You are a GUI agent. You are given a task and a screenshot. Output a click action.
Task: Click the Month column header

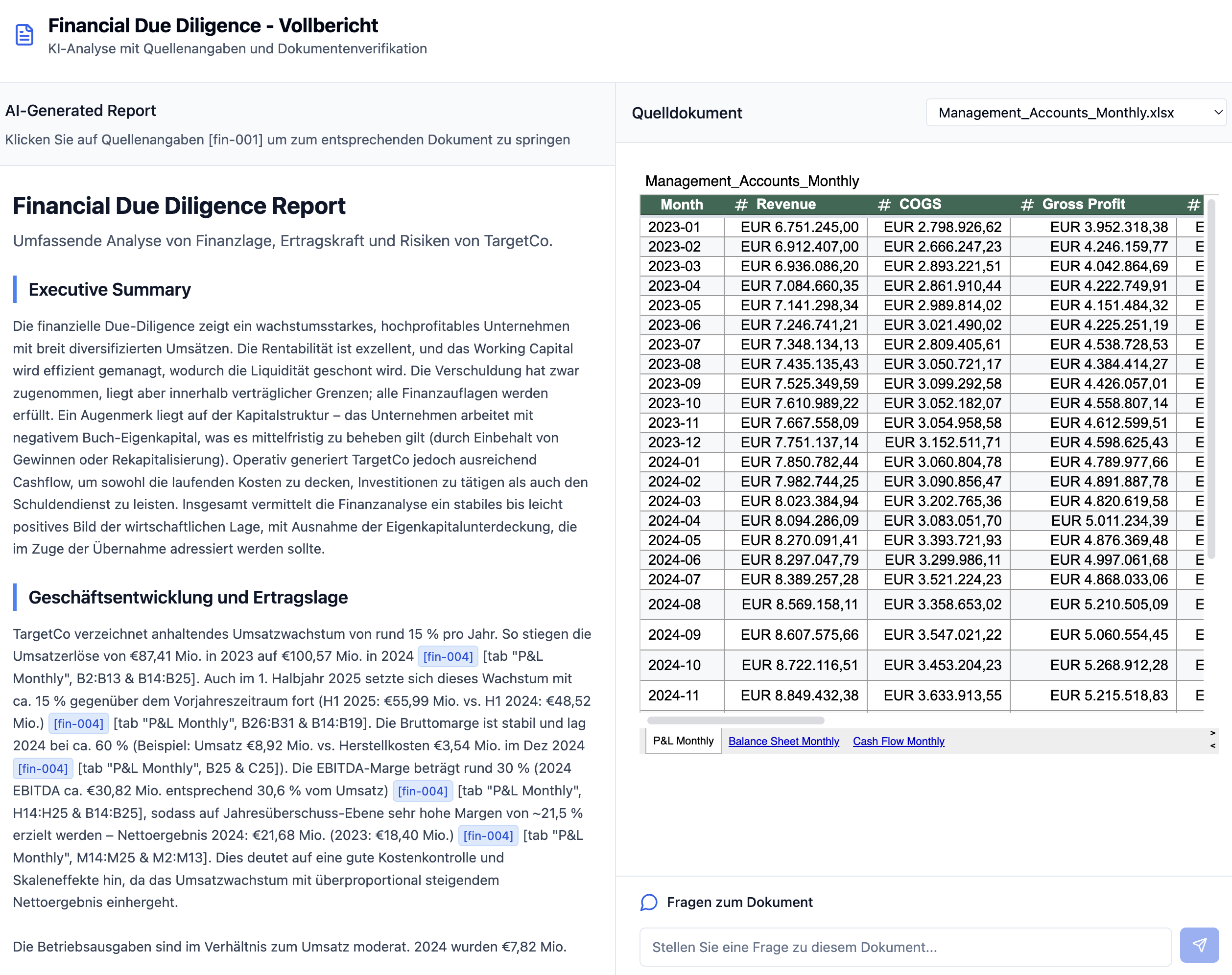tap(682, 205)
